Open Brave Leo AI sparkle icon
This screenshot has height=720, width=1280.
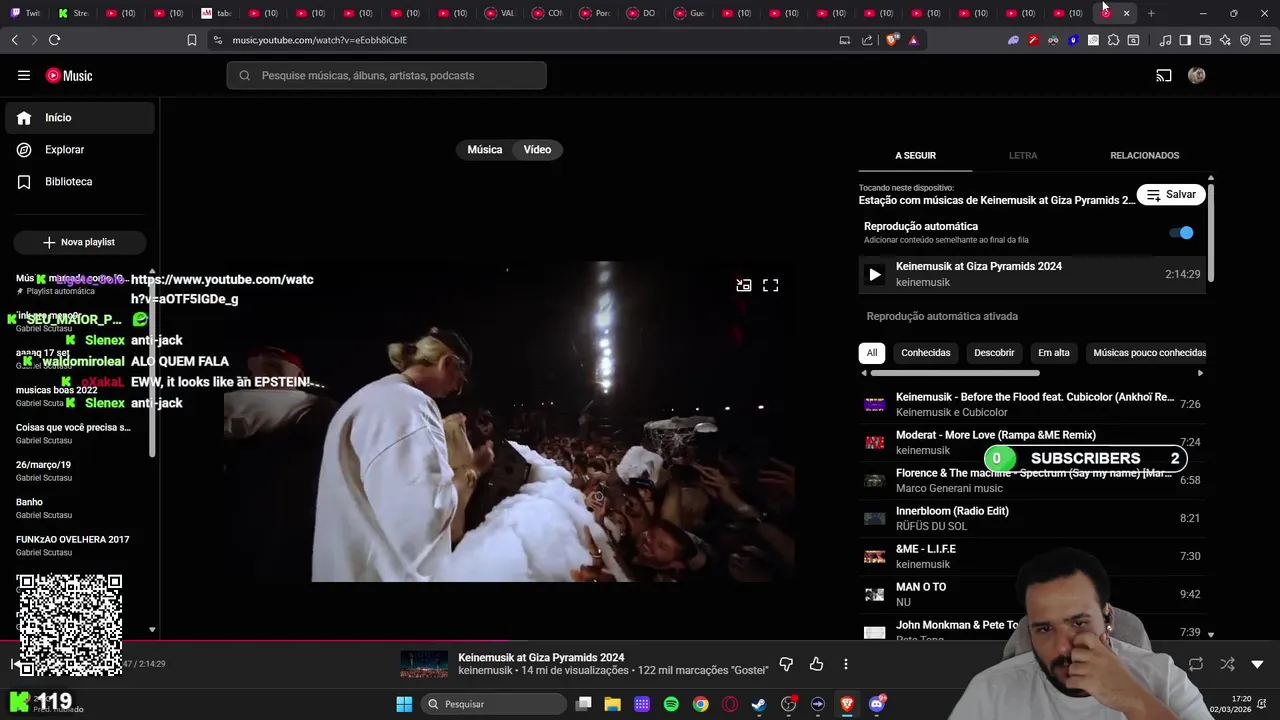(x=1225, y=40)
